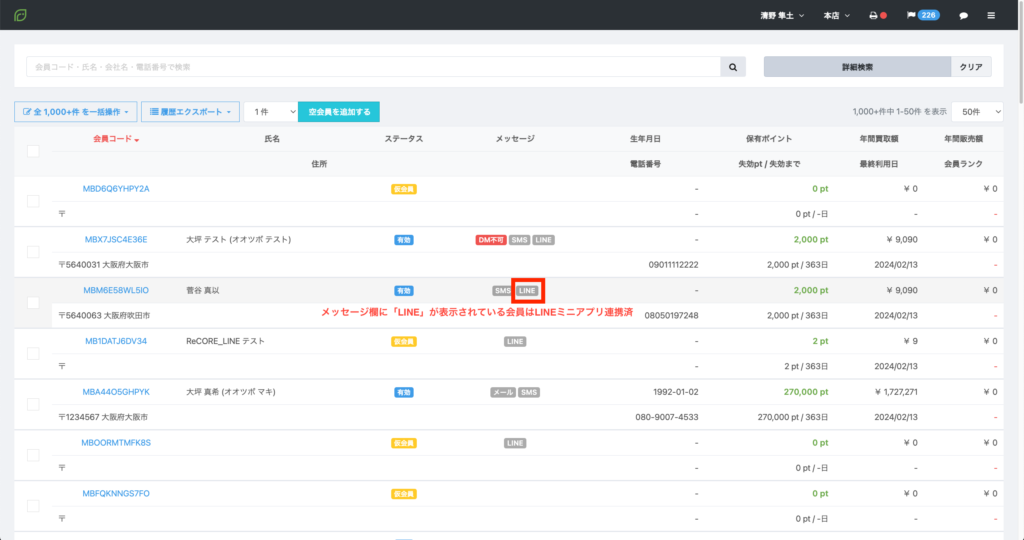Open the 本店 store selector menu
1024x540 pixels.
tap(836, 16)
